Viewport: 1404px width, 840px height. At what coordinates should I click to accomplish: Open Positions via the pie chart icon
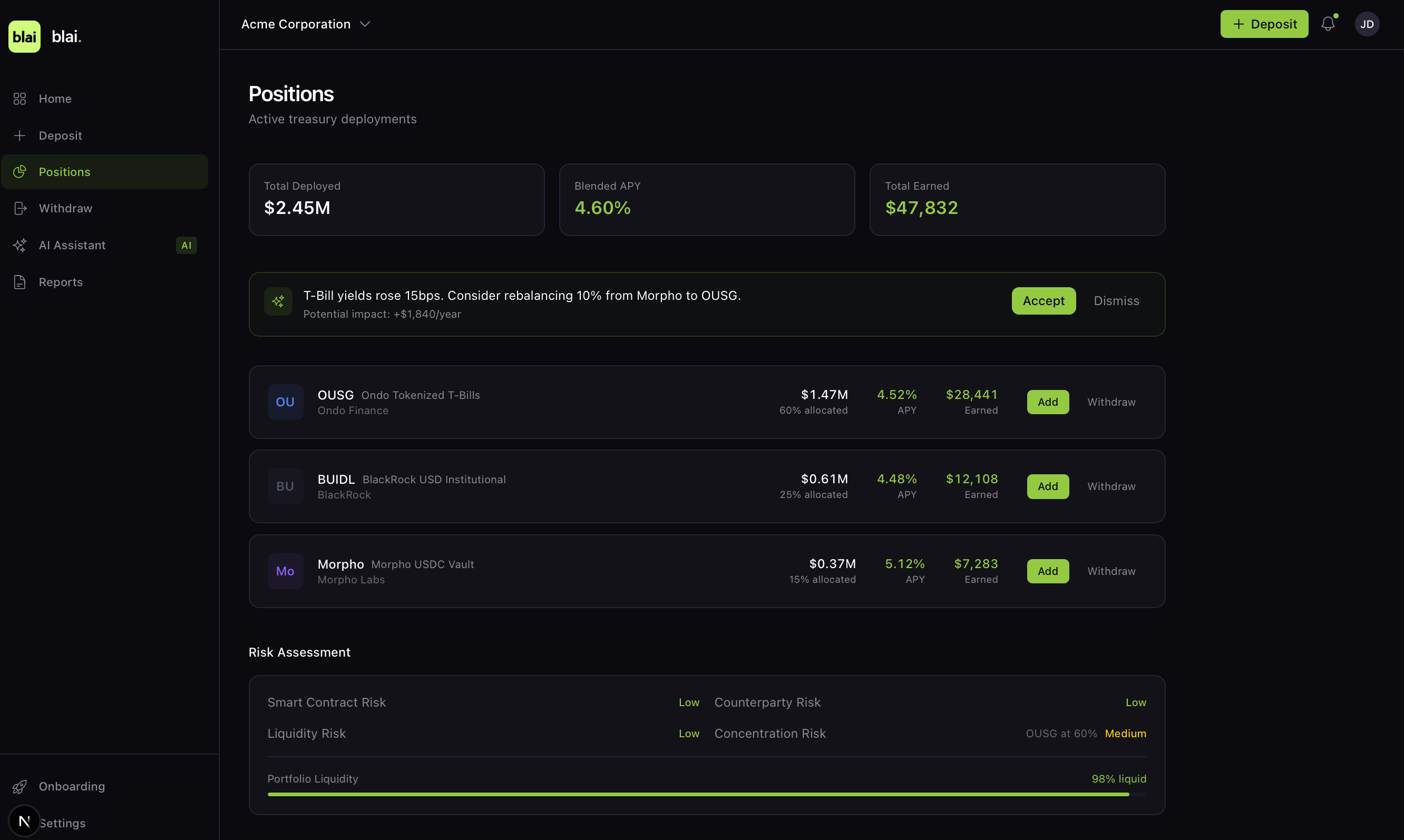click(20, 171)
